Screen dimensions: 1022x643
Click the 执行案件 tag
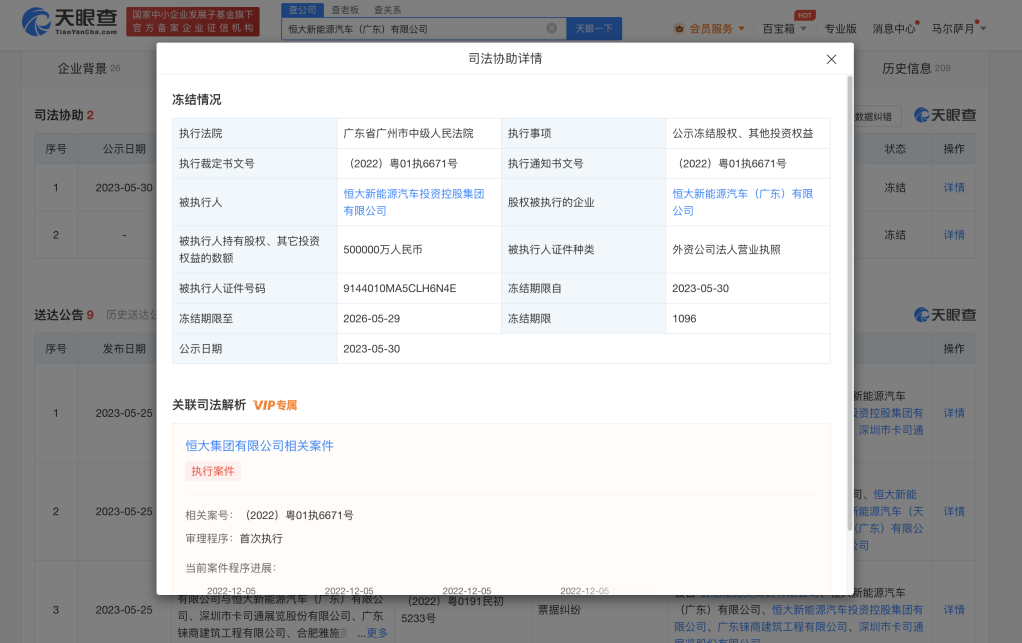[x=213, y=471]
